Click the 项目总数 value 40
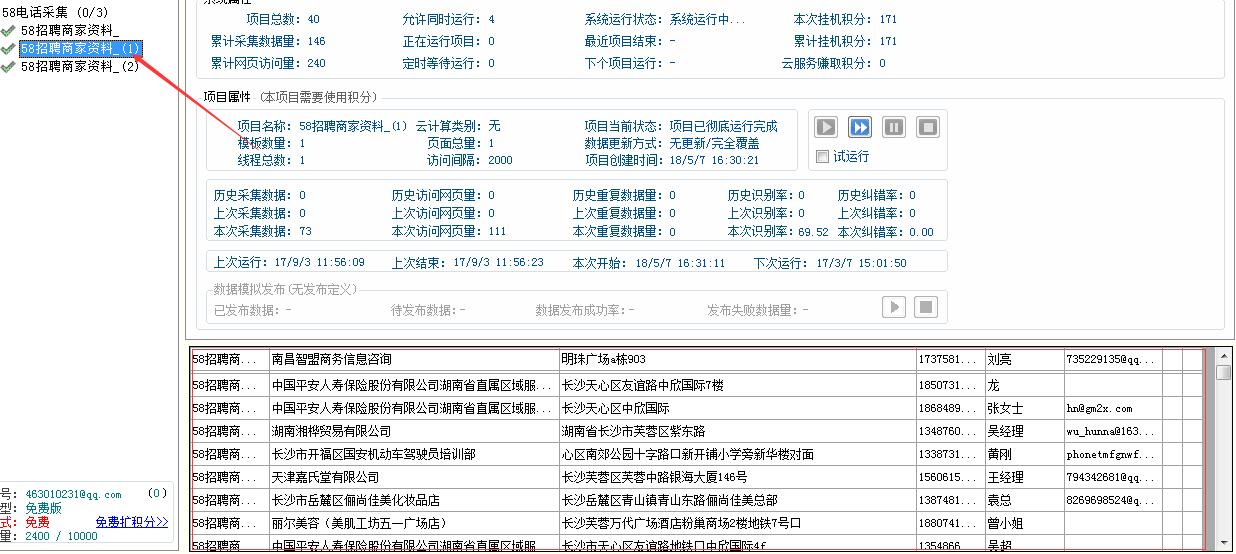The height and width of the screenshot is (554, 1236). 314,19
